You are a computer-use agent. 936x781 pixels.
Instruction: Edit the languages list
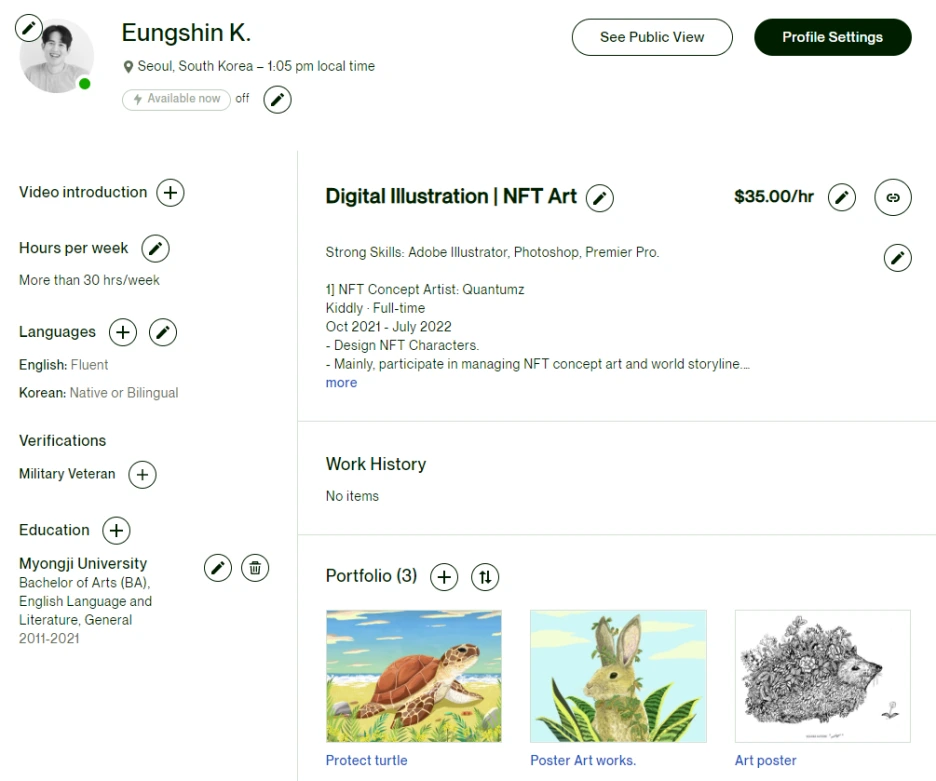pos(163,332)
